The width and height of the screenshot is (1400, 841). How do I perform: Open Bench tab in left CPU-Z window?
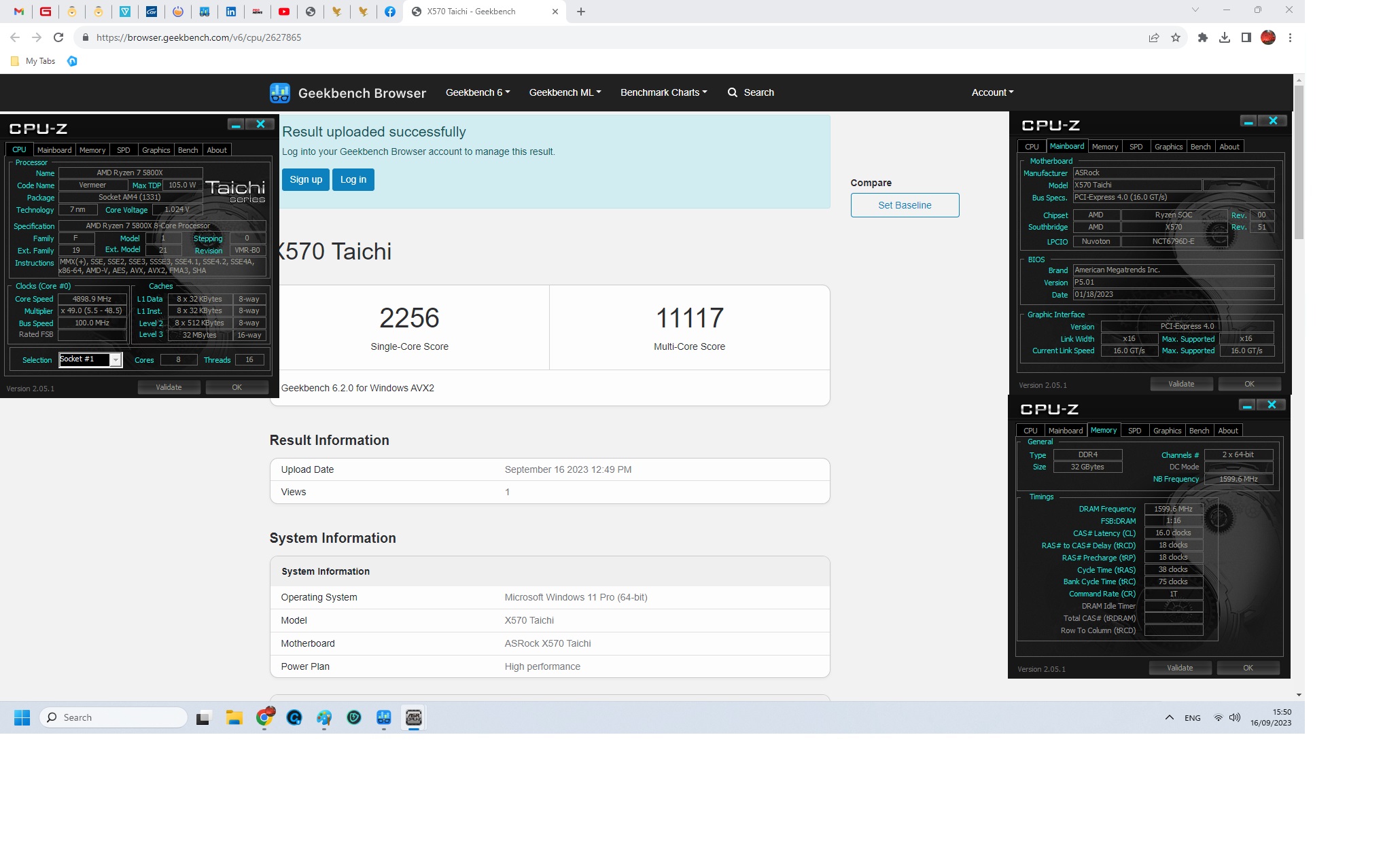point(188,150)
